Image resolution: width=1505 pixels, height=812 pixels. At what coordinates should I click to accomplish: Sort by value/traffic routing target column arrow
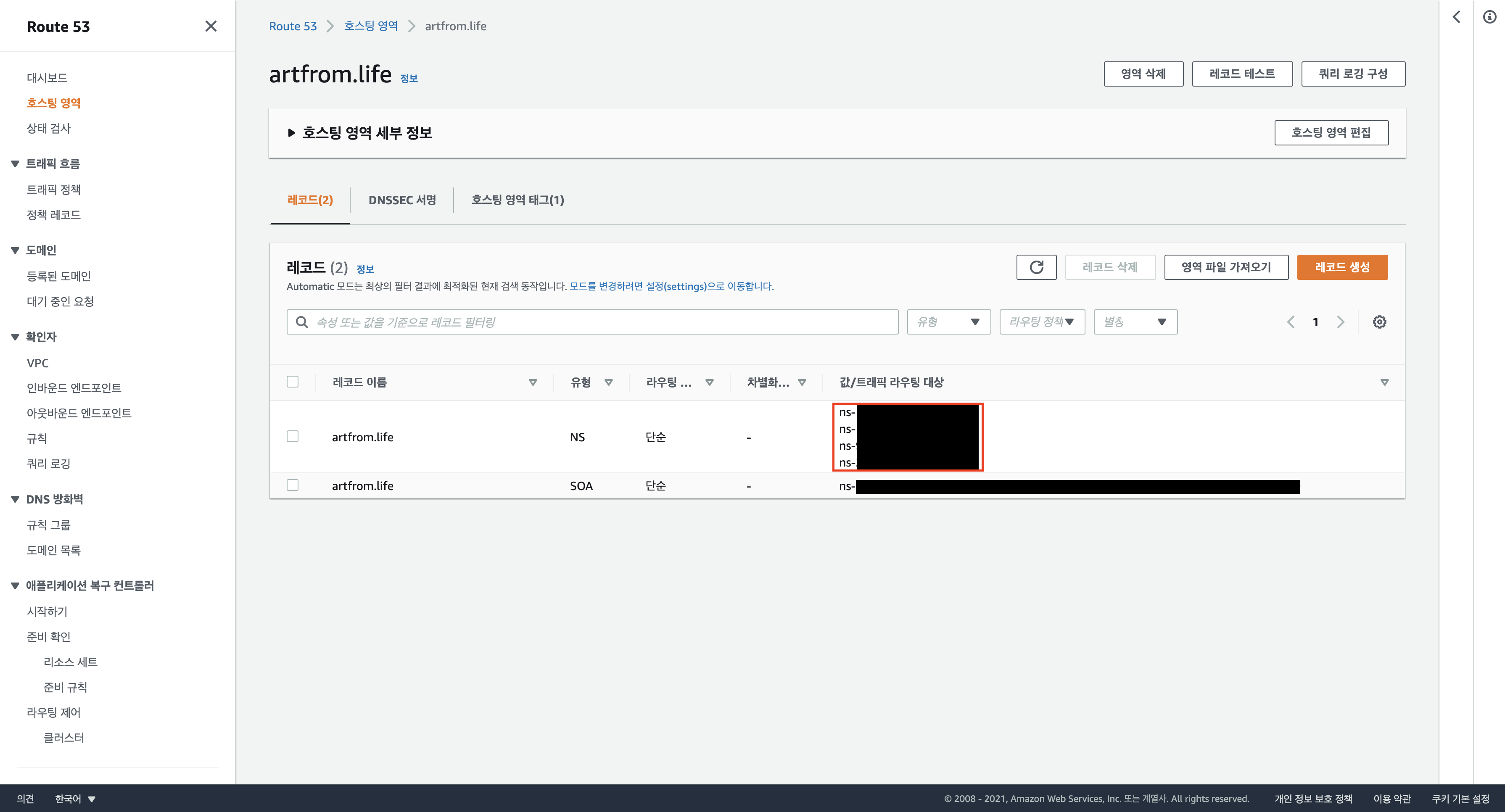1384,382
